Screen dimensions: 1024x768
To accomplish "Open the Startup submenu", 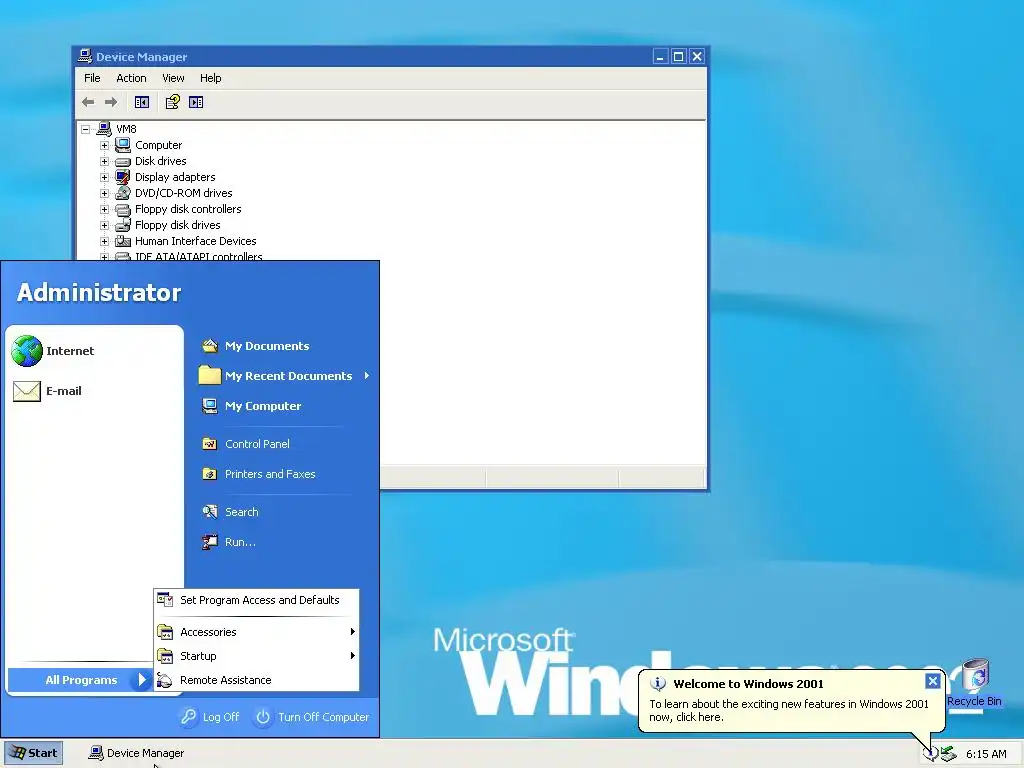I will pos(257,656).
